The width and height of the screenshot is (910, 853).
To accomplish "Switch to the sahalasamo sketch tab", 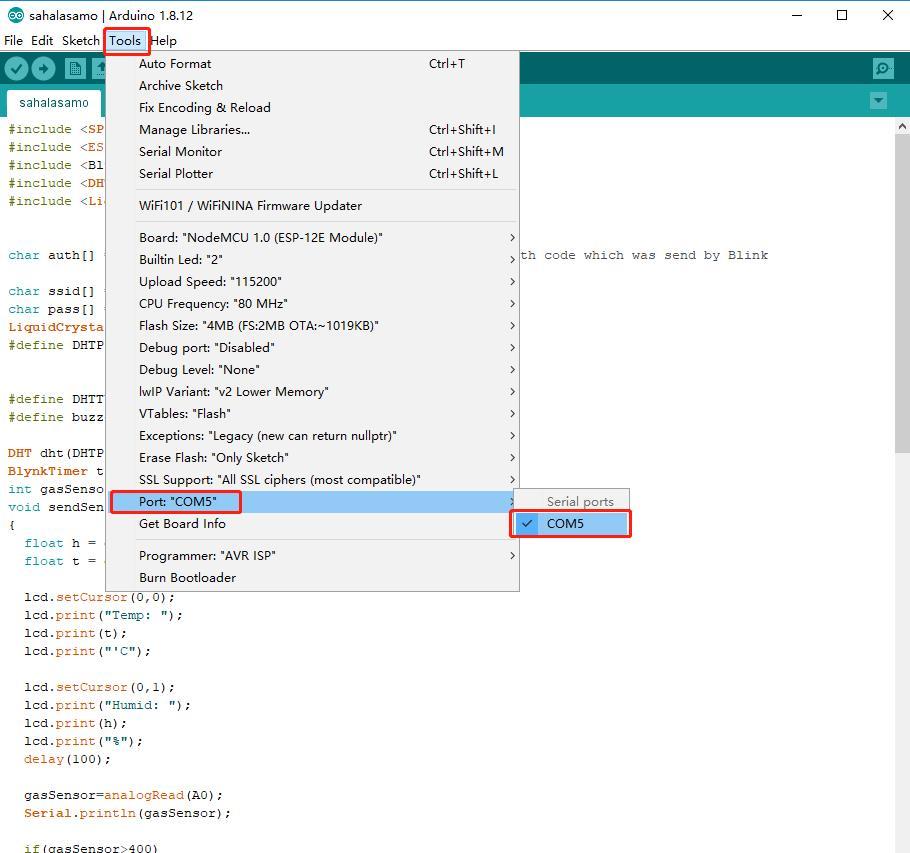I will click(54, 103).
